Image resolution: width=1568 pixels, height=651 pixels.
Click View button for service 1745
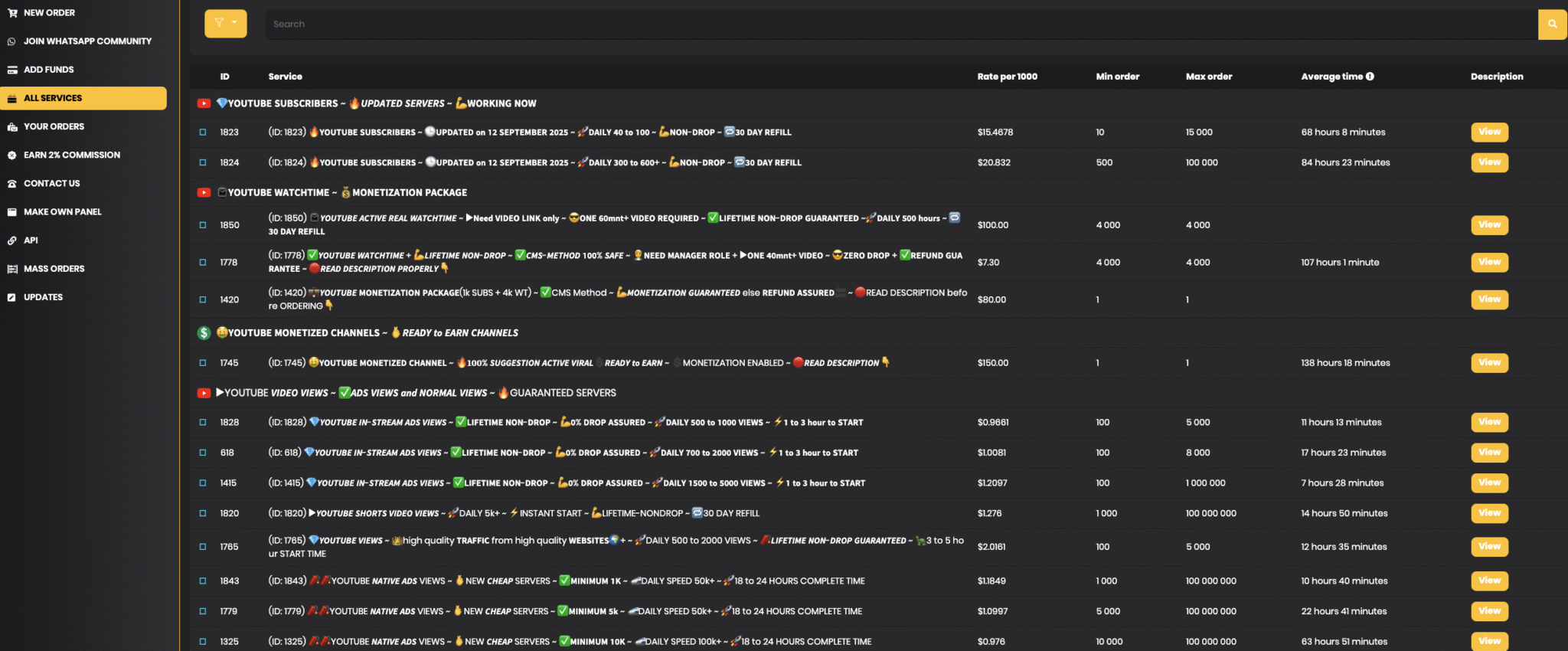[1489, 363]
